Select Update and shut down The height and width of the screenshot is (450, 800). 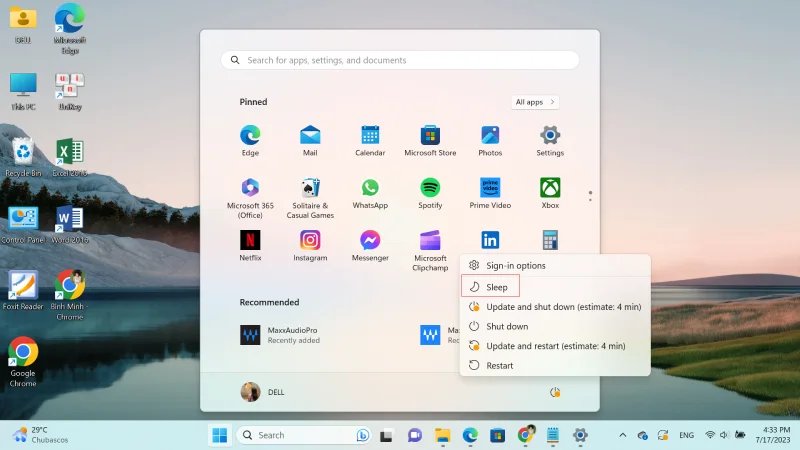tap(555, 307)
